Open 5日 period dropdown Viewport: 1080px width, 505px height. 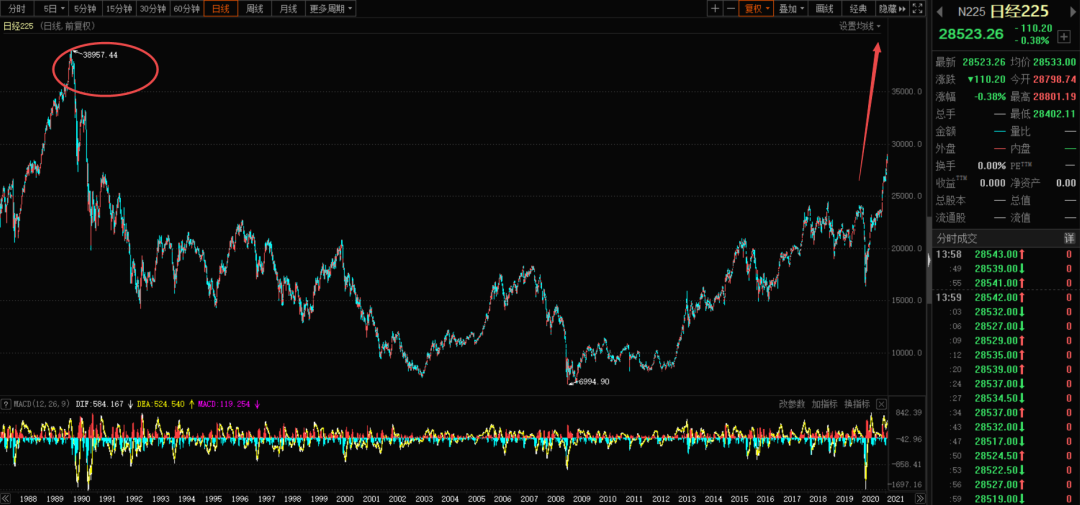pos(52,9)
